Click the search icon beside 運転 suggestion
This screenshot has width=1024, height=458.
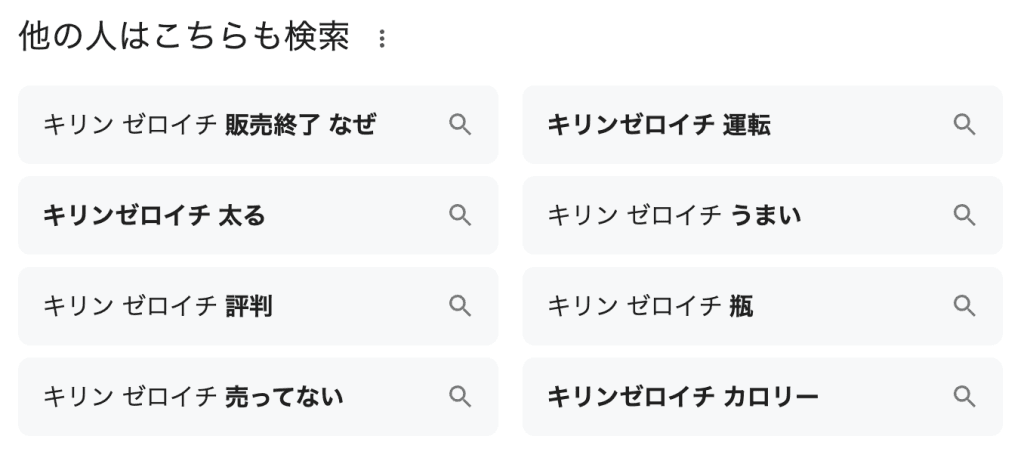(x=964, y=125)
